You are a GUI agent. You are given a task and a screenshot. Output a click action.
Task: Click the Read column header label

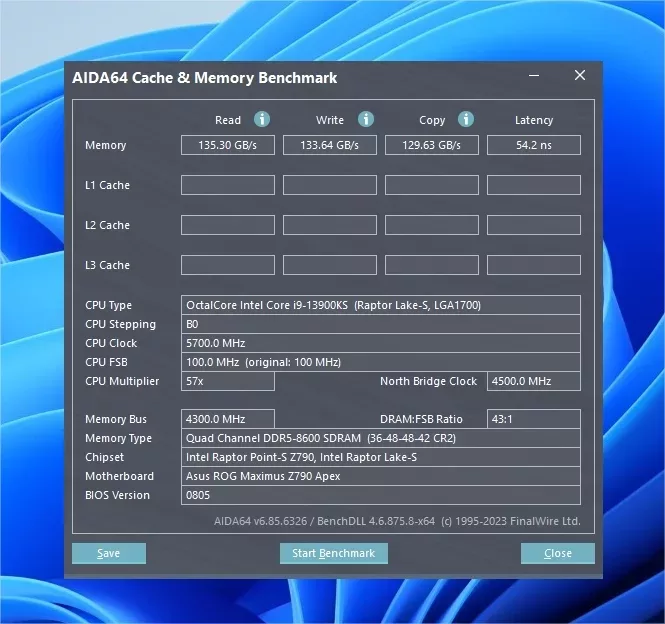(x=228, y=120)
